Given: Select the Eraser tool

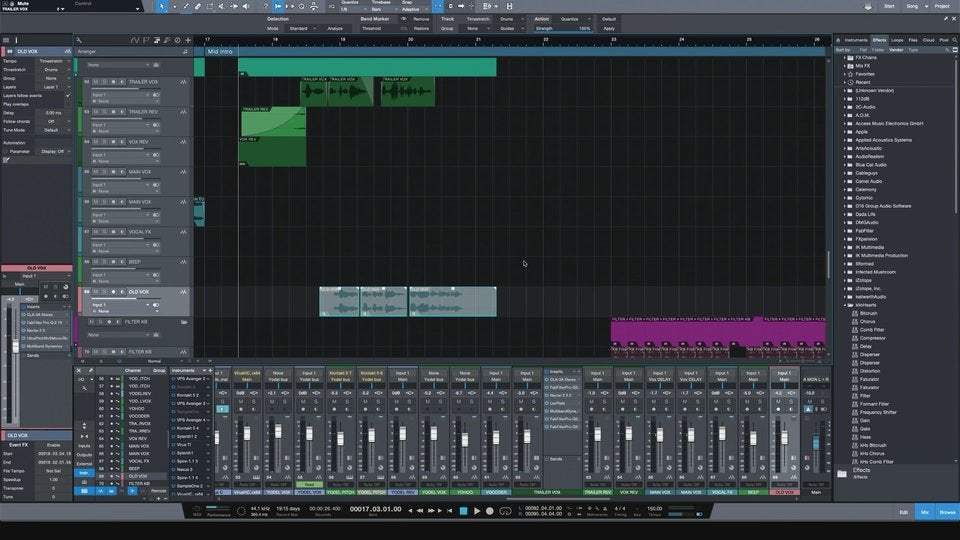Looking at the screenshot, I should (x=198, y=6).
